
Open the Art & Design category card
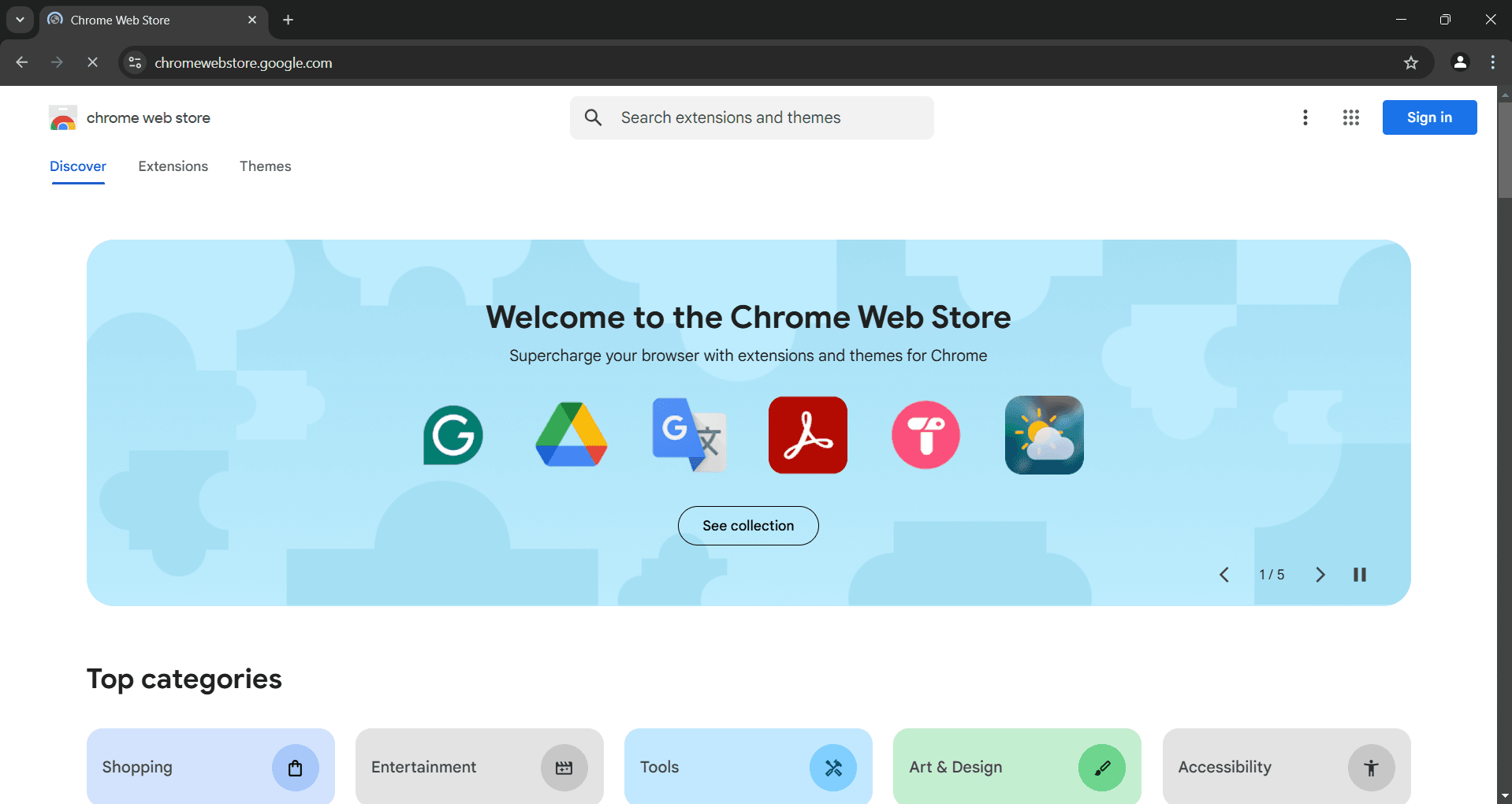click(x=1016, y=766)
